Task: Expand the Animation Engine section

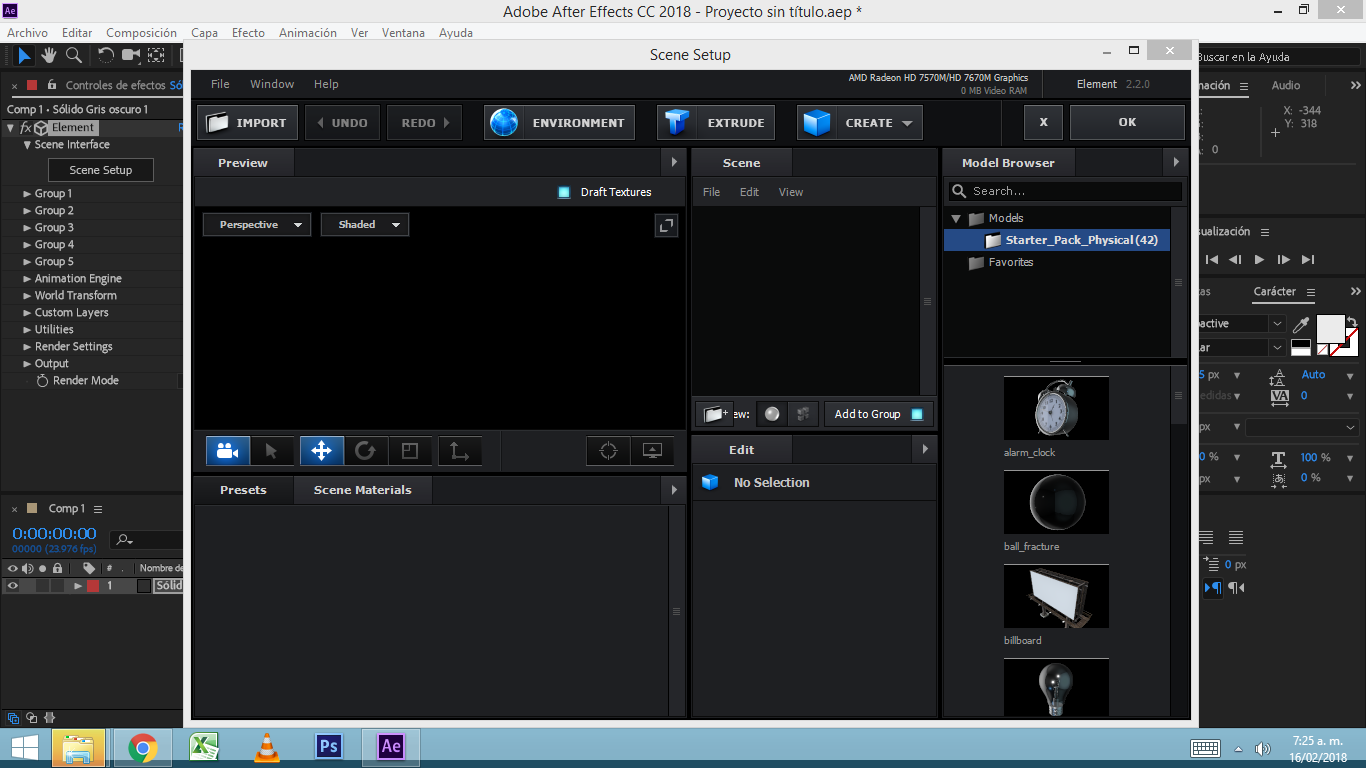Action: [27, 279]
